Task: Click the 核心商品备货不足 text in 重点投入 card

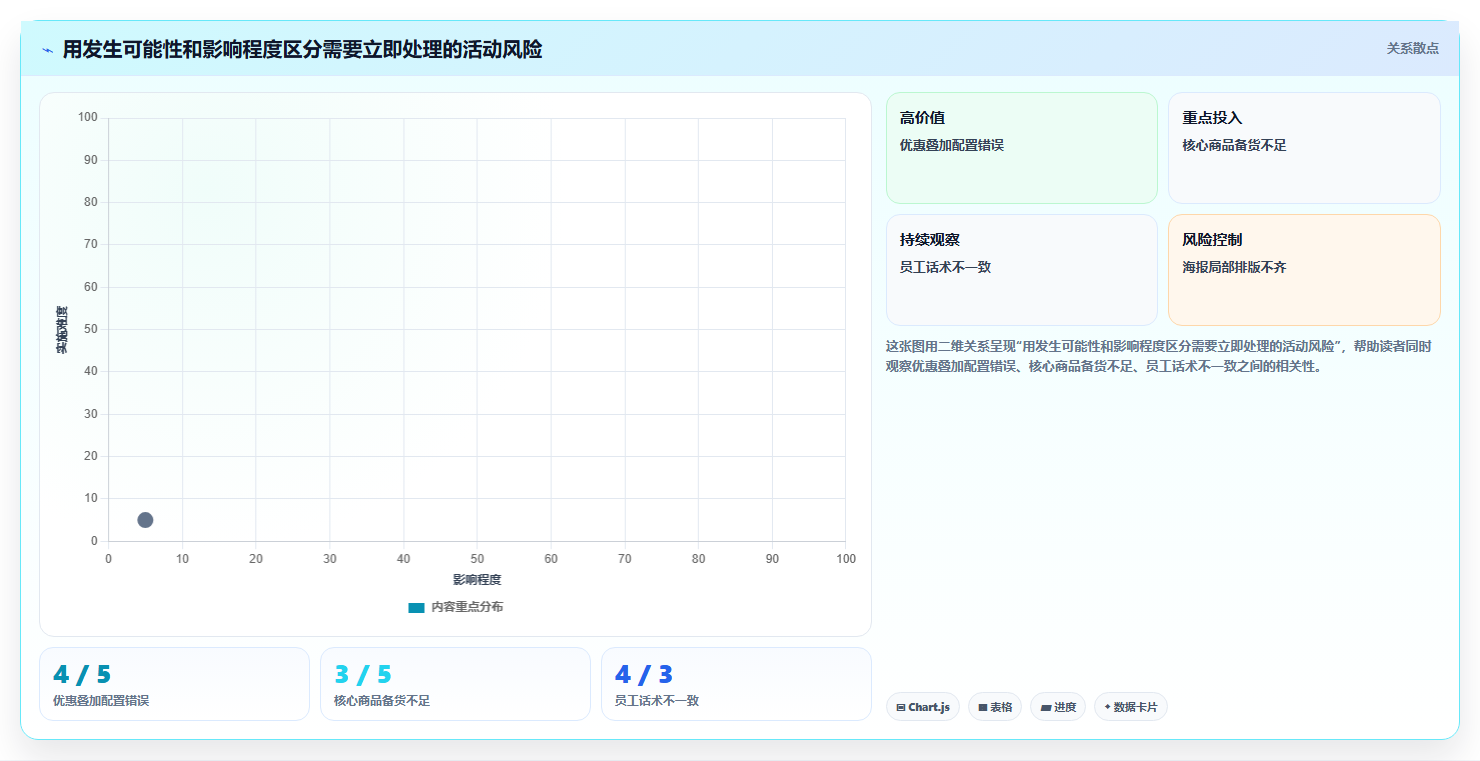Action: 1234,145
